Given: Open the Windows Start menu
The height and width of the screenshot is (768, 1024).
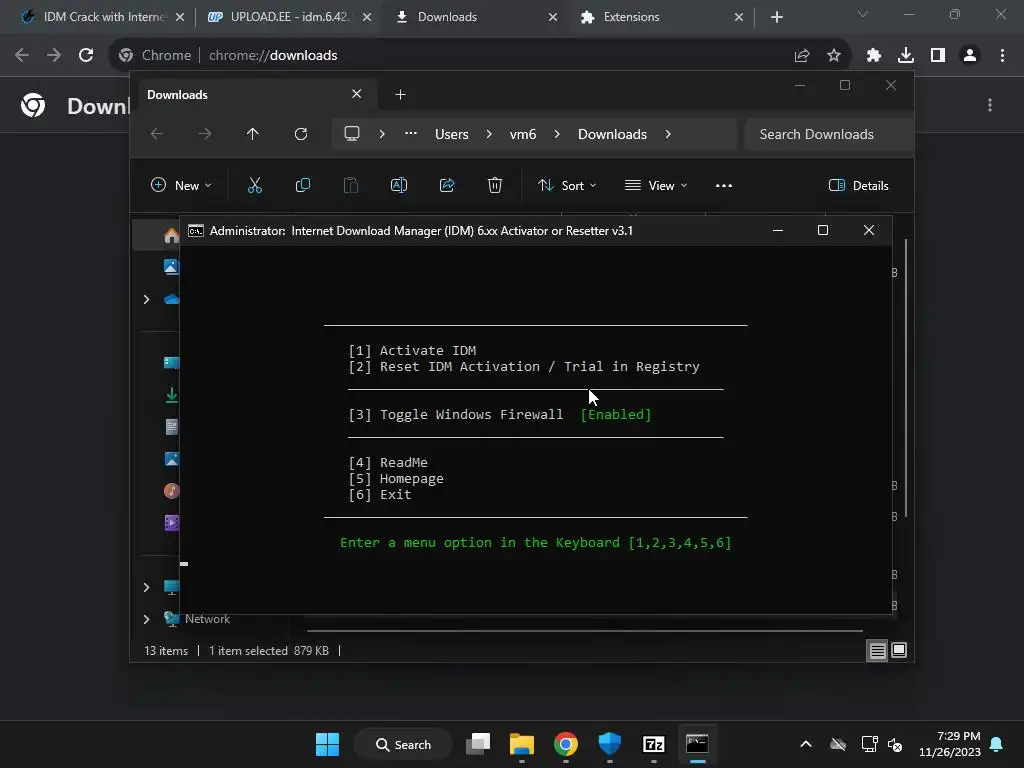Looking at the screenshot, I should (x=327, y=744).
